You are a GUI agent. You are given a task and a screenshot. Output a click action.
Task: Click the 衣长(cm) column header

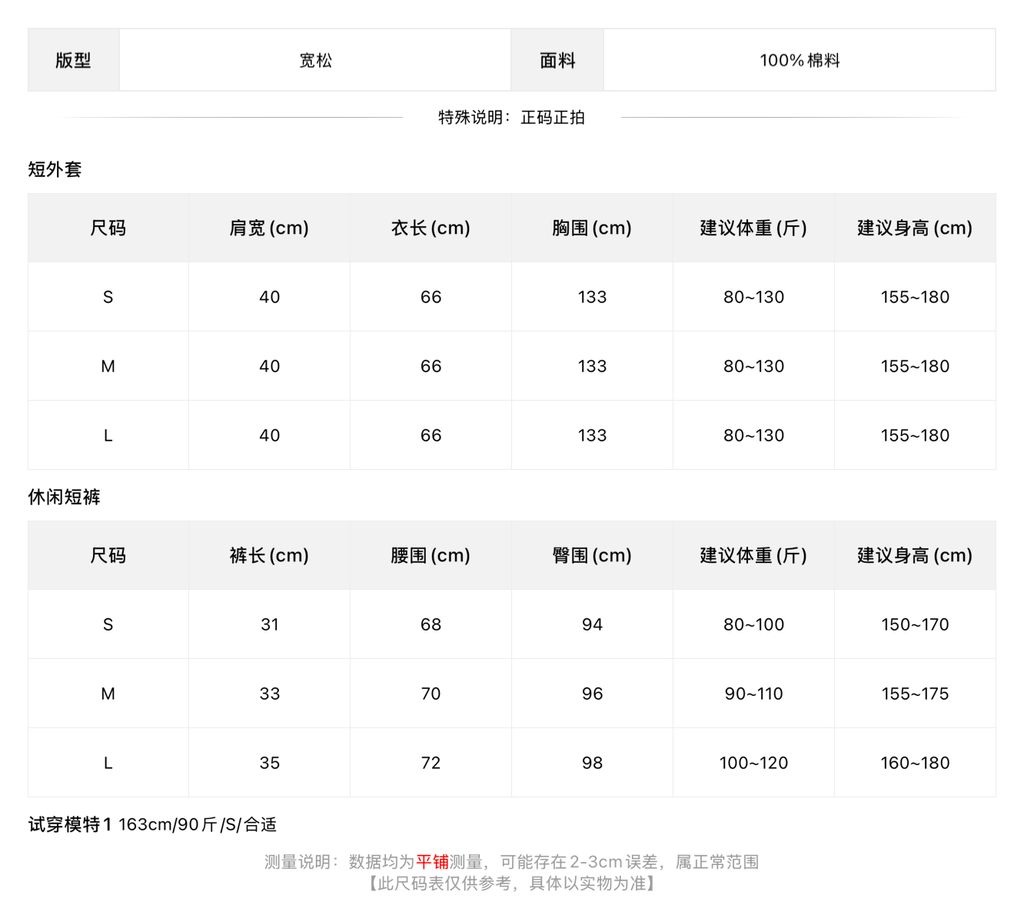click(x=430, y=228)
